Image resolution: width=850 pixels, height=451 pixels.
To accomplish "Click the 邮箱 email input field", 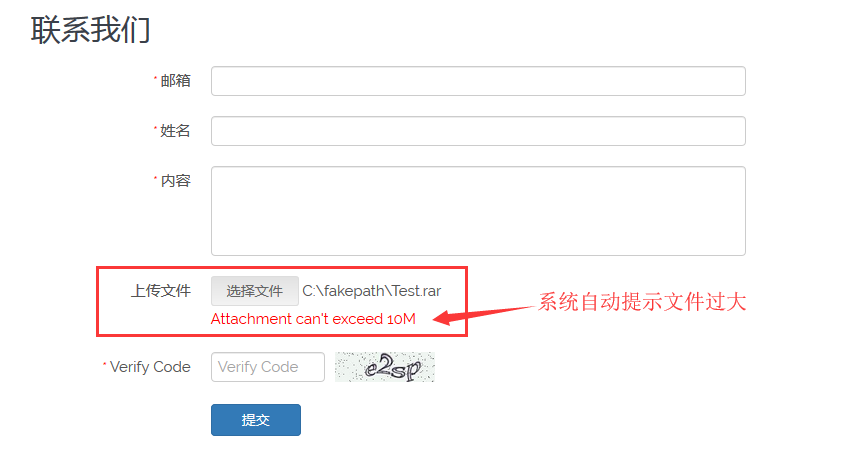I will [478, 81].
